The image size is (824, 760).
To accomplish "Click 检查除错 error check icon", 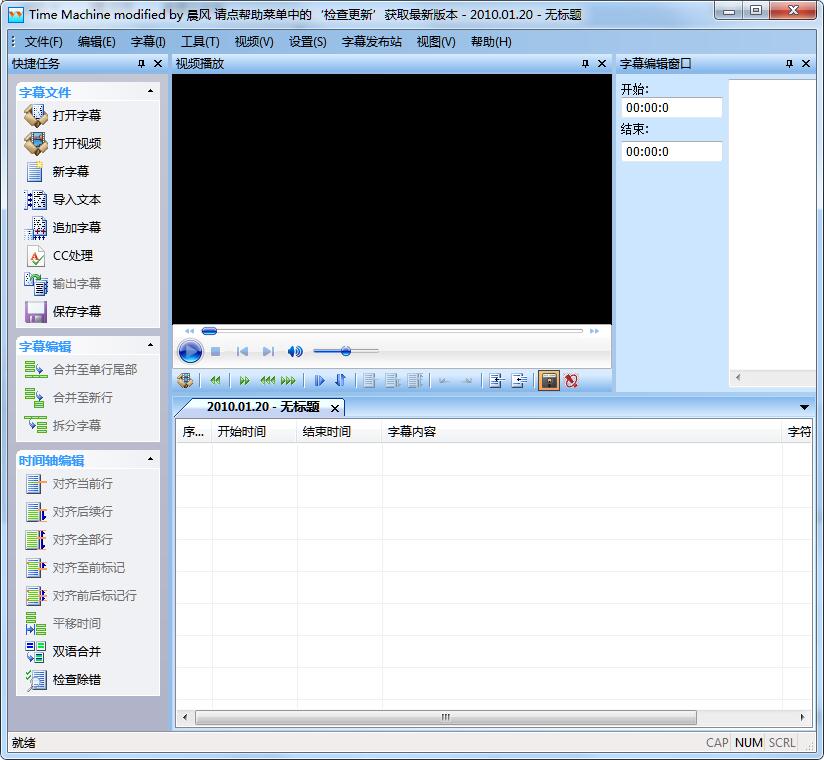I will [x=36, y=679].
